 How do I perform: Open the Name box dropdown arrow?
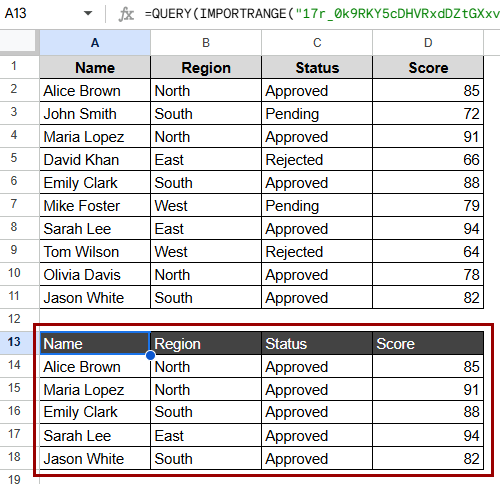pyautogui.click(x=88, y=13)
